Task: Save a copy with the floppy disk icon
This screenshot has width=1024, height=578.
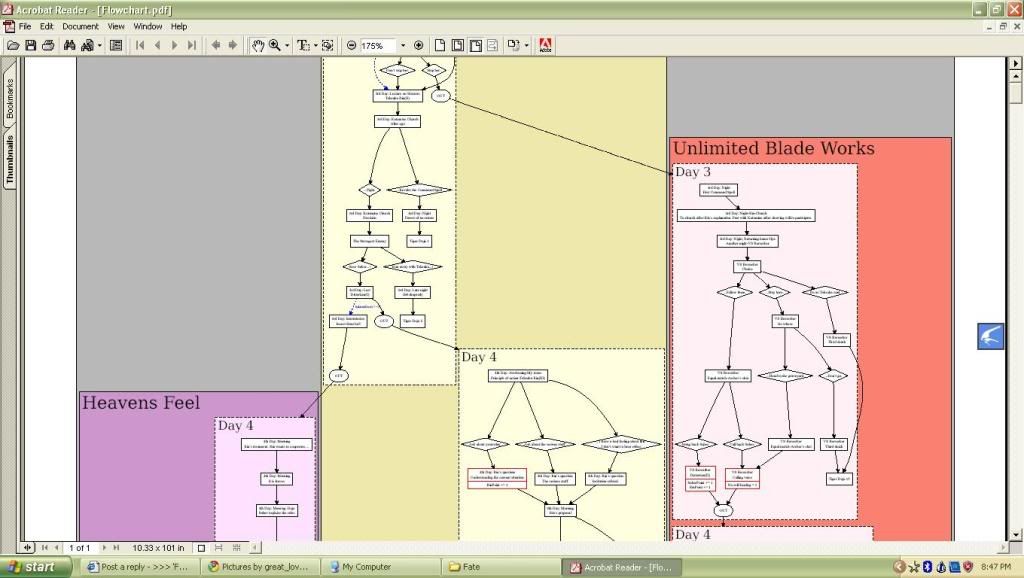Action: [31, 45]
